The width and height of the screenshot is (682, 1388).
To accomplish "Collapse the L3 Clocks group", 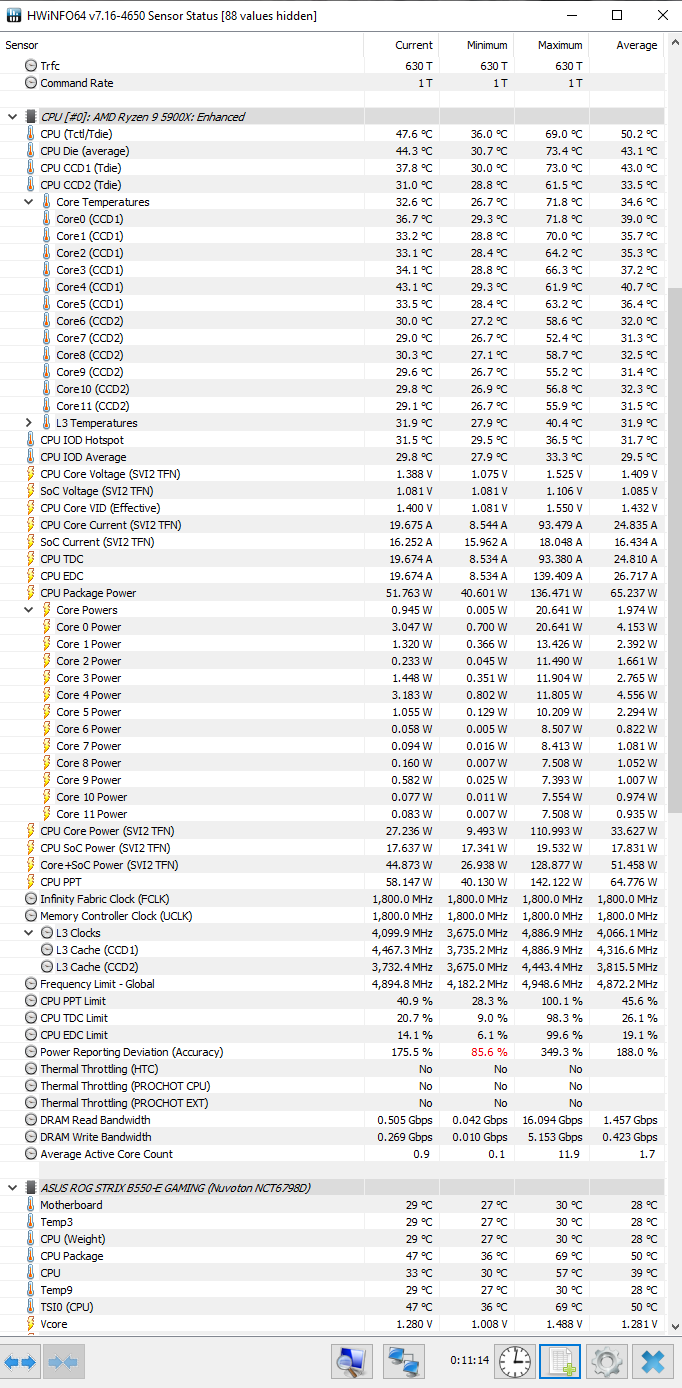I will pos(28,933).
